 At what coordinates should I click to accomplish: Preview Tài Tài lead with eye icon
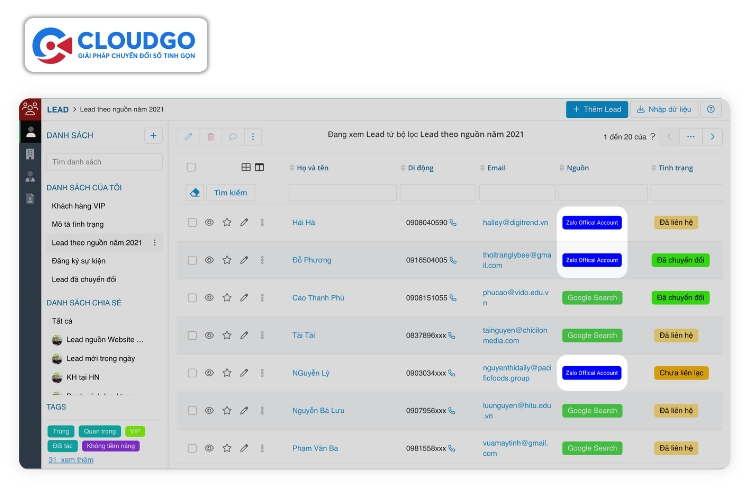point(209,335)
